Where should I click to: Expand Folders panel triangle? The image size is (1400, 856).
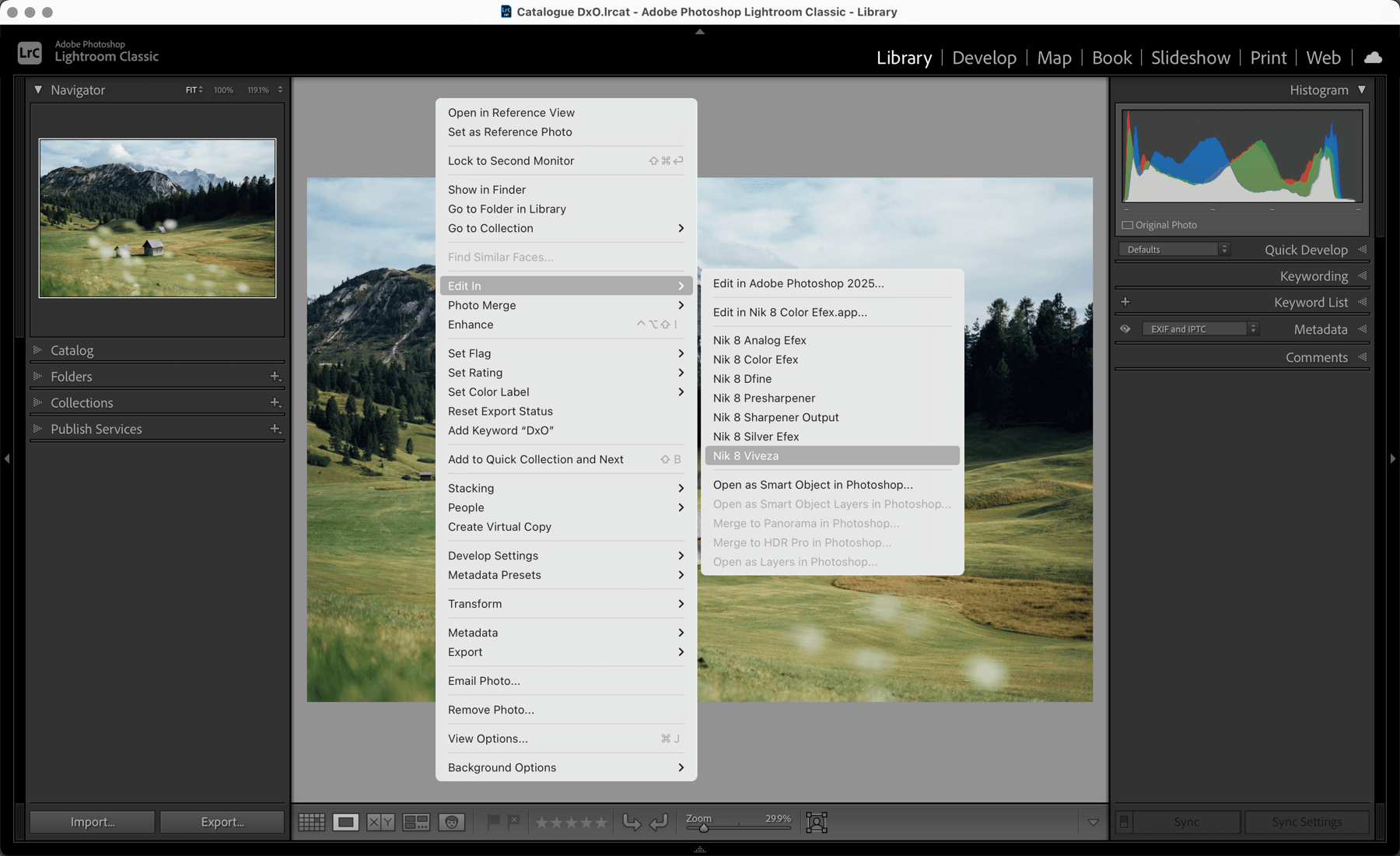(37, 377)
